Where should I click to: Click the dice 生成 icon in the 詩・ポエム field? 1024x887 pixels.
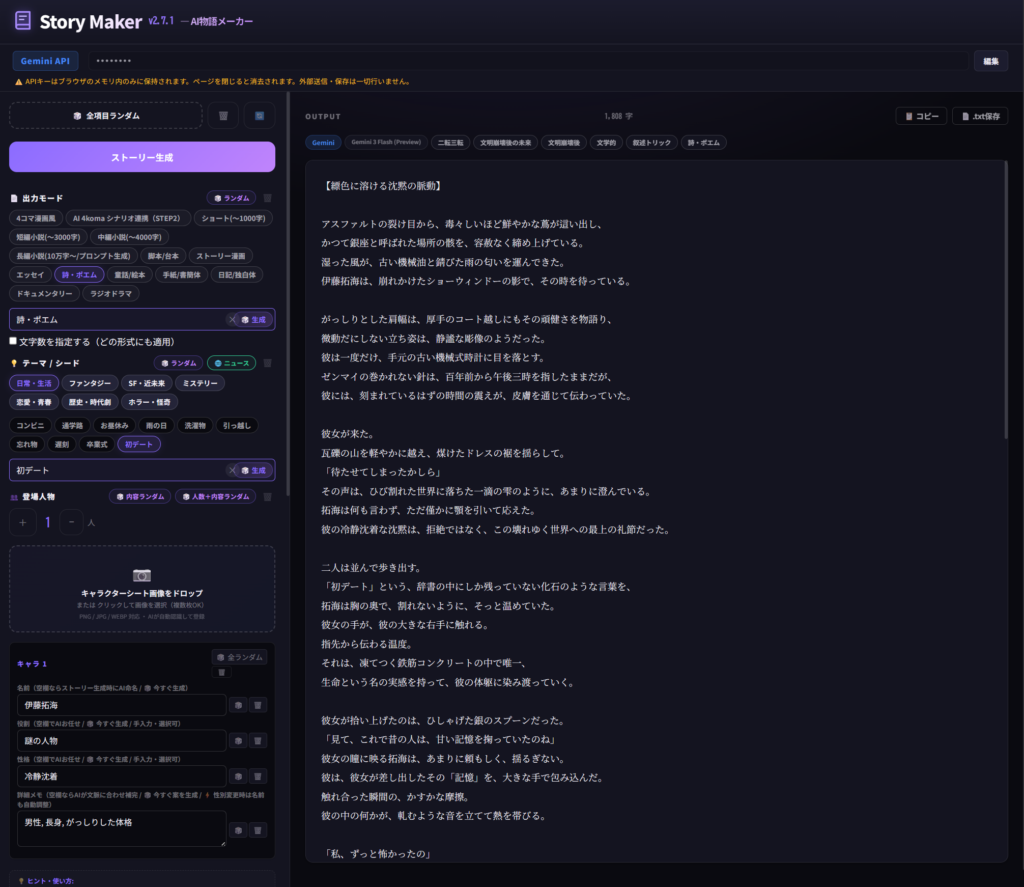click(255, 319)
